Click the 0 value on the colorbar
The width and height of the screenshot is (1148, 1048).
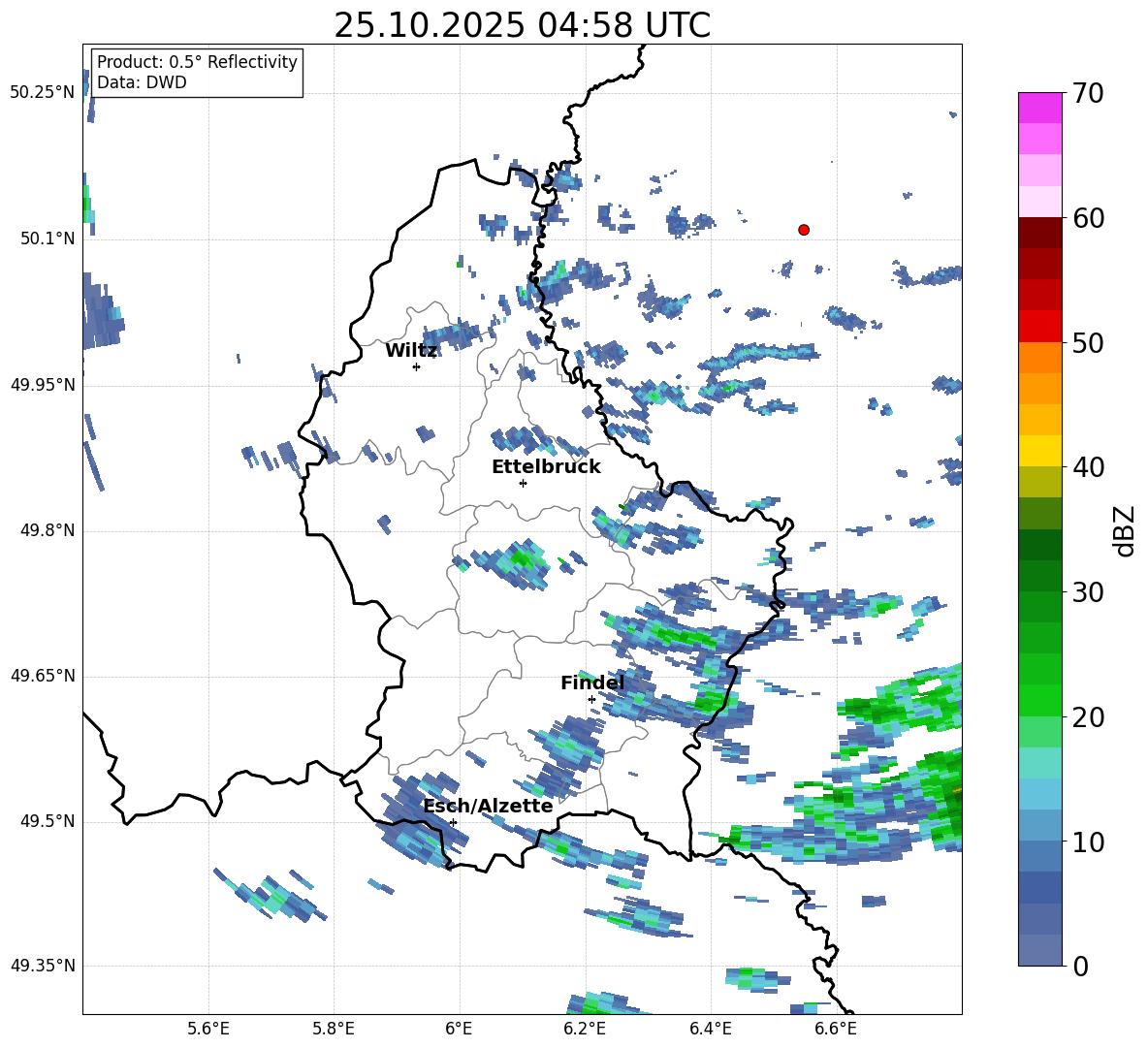click(x=1080, y=966)
